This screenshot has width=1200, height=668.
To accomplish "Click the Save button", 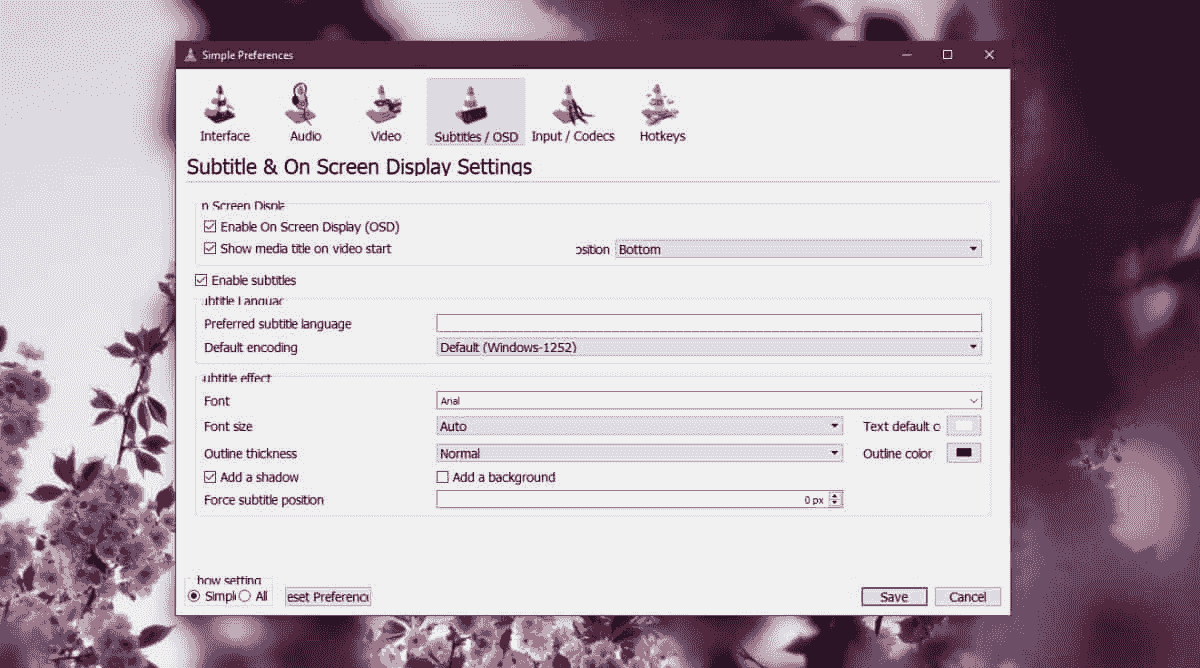I will point(893,597).
